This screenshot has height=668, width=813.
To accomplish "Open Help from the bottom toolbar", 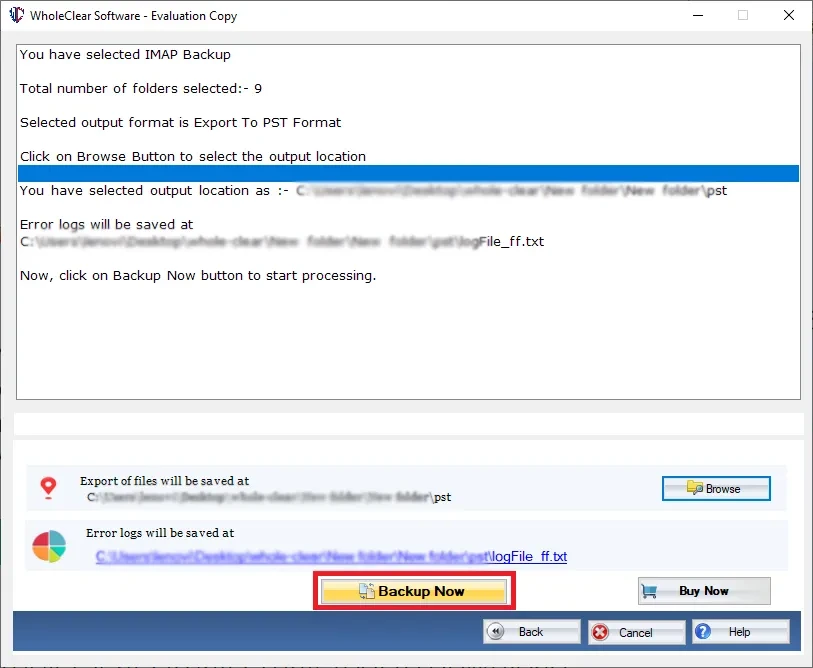I will coord(740,631).
